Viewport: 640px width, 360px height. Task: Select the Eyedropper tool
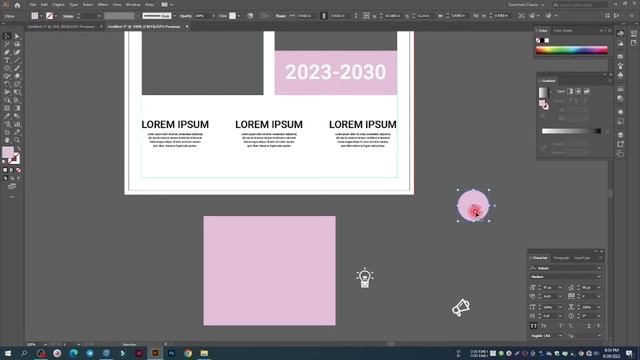[x=7, y=116]
